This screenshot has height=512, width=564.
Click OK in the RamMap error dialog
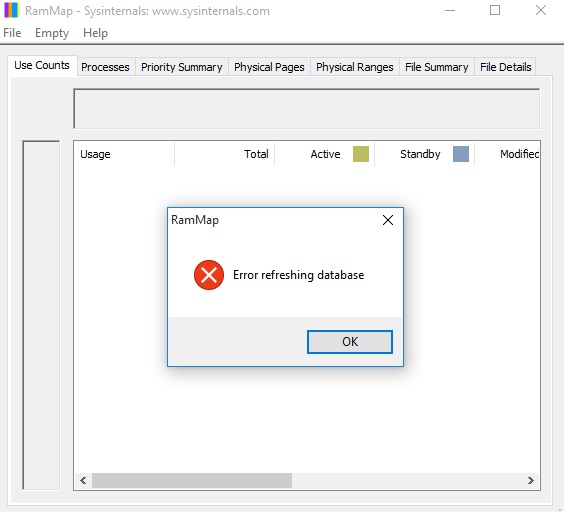(x=350, y=341)
